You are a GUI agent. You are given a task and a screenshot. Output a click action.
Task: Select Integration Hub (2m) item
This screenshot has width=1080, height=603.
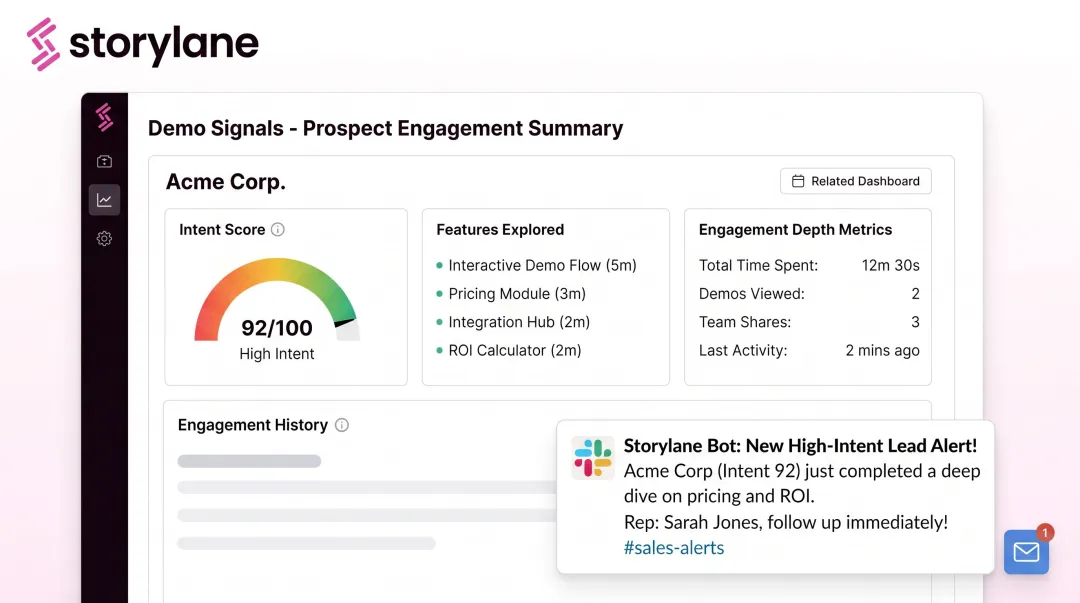513,322
